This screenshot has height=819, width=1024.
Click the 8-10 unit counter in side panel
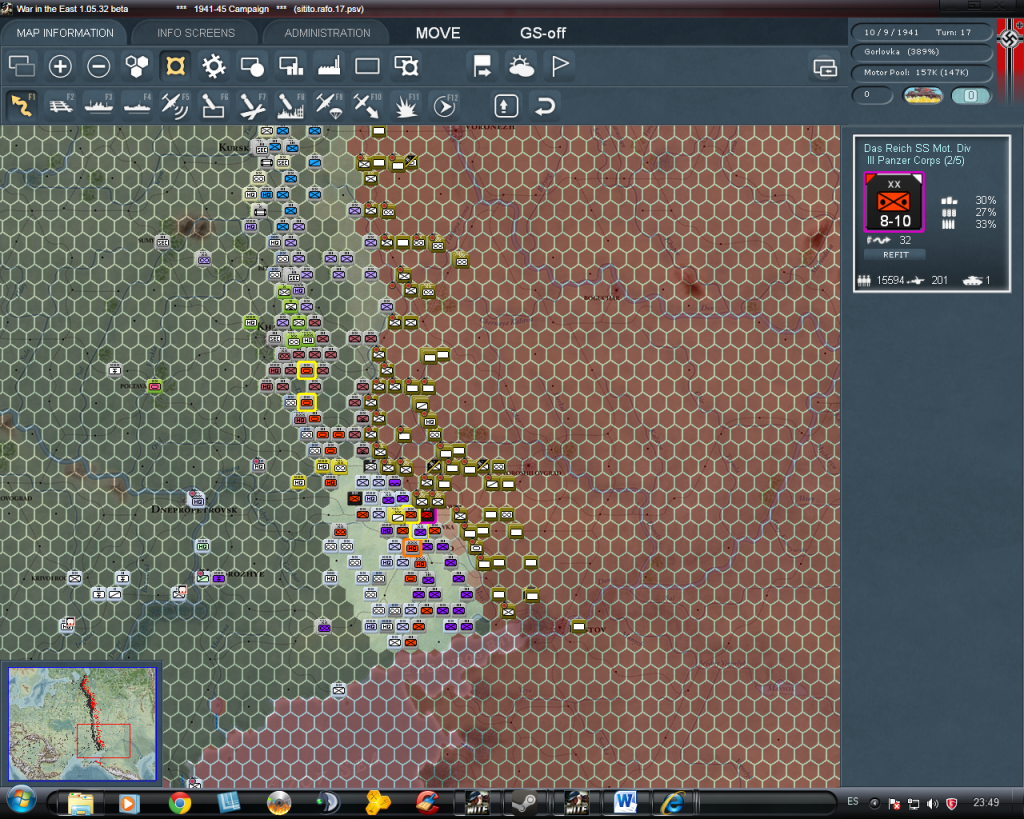[x=894, y=202]
